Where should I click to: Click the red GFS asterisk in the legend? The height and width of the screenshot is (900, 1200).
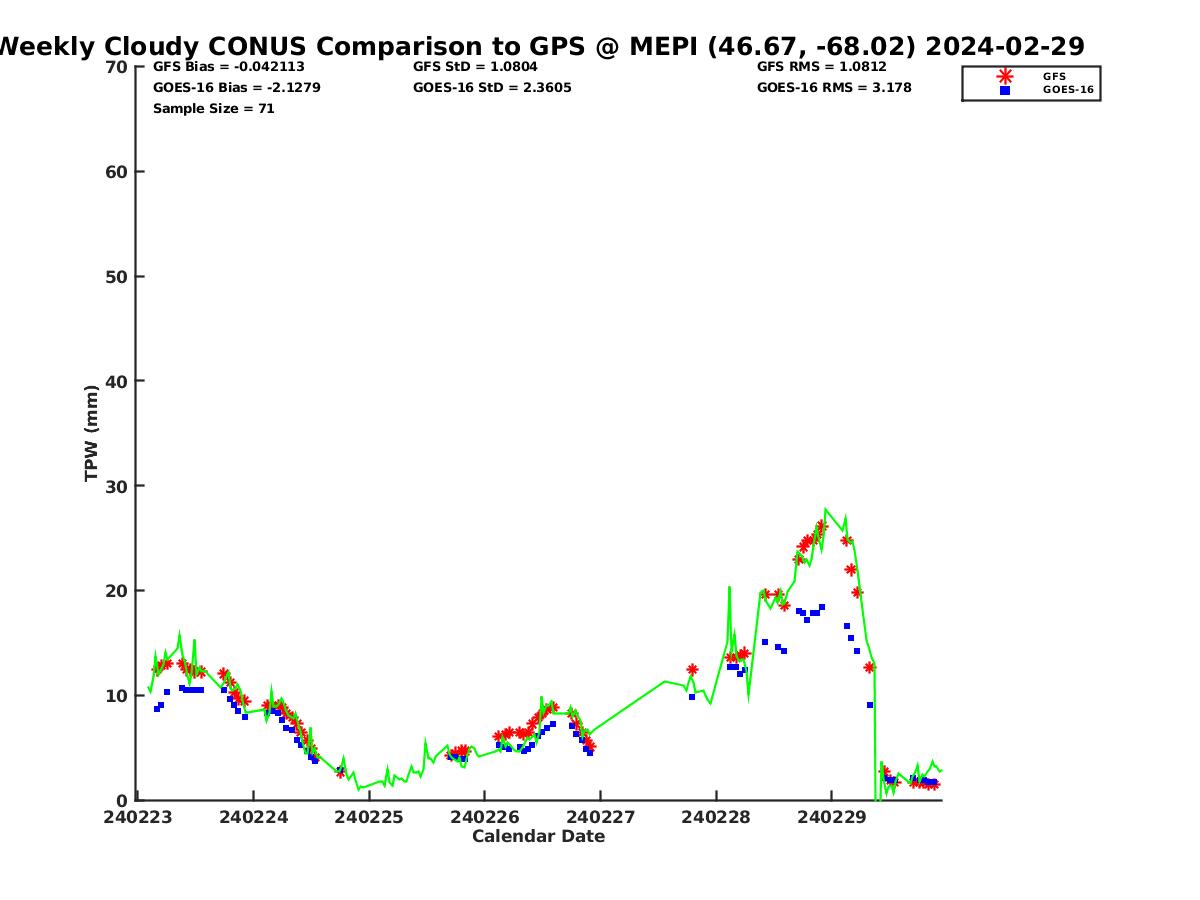1004,76
